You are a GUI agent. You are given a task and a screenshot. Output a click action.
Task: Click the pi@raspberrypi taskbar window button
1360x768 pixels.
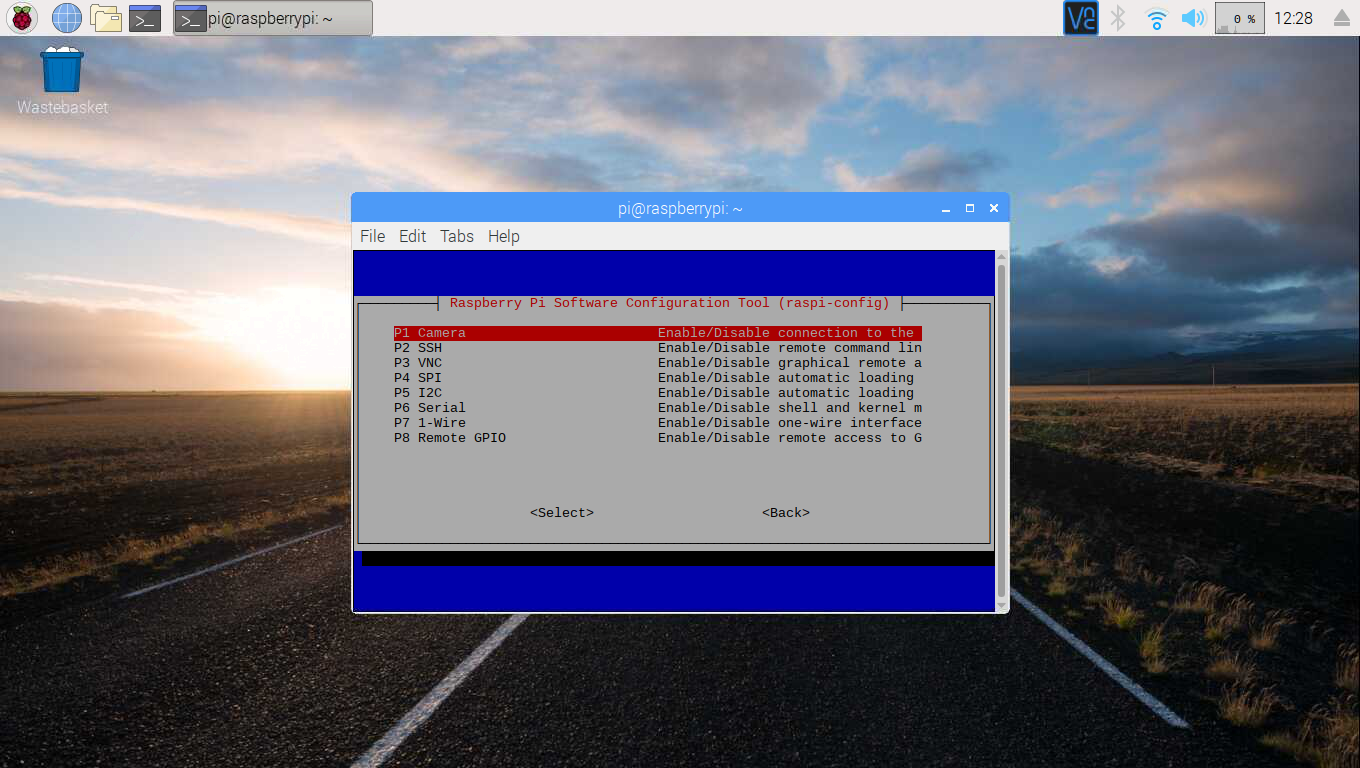[x=273, y=18]
